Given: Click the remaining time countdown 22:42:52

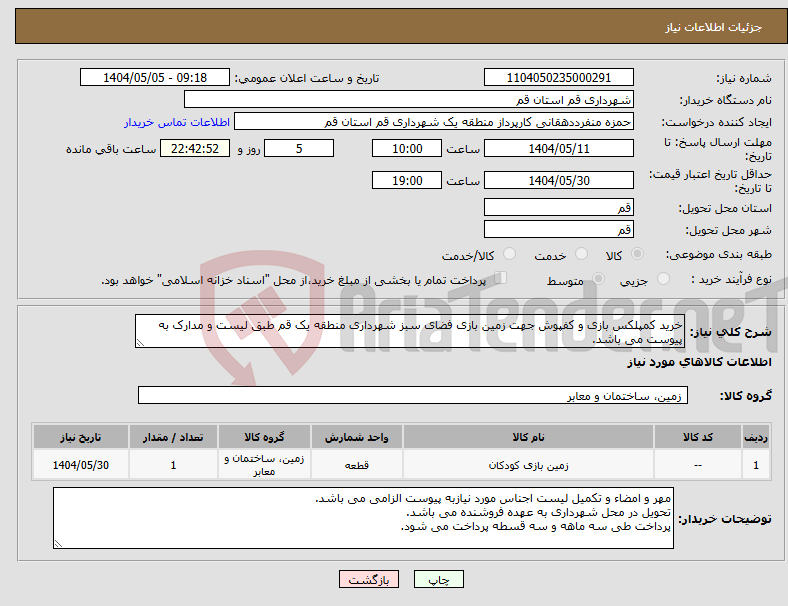Looking at the screenshot, I should [195, 148].
